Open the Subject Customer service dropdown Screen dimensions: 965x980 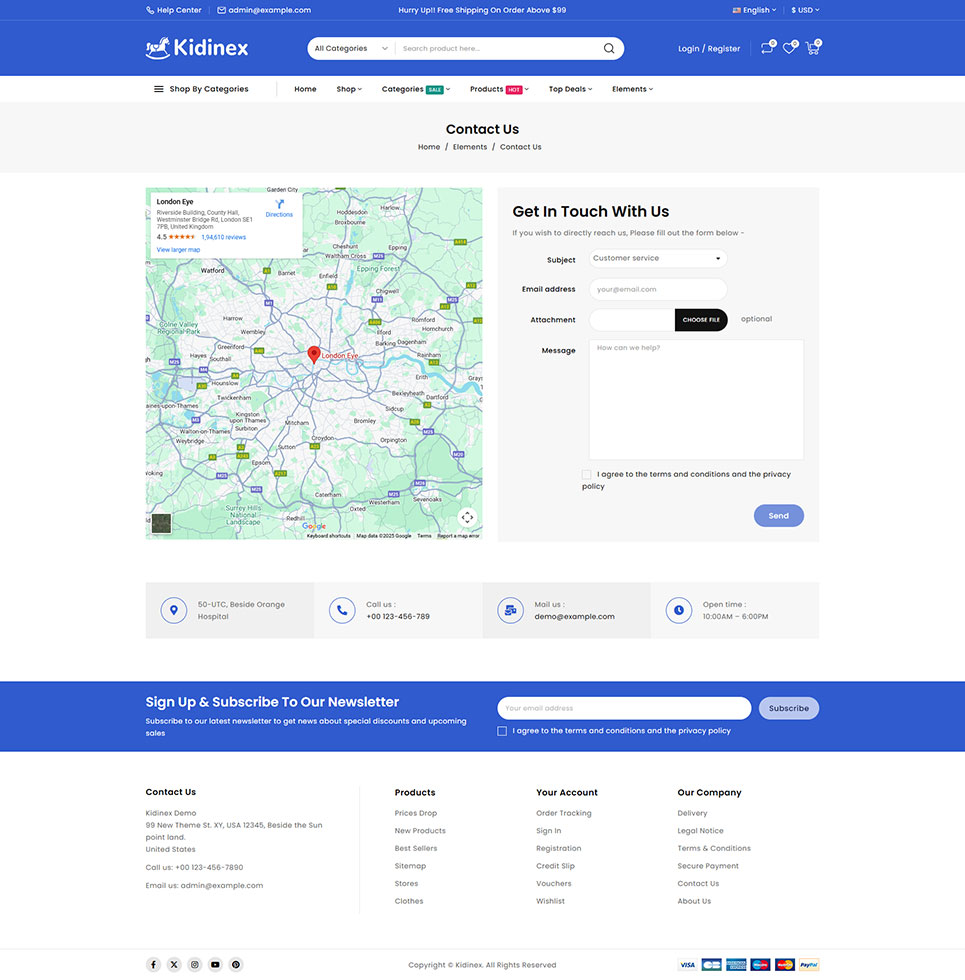(x=658, y=258)
